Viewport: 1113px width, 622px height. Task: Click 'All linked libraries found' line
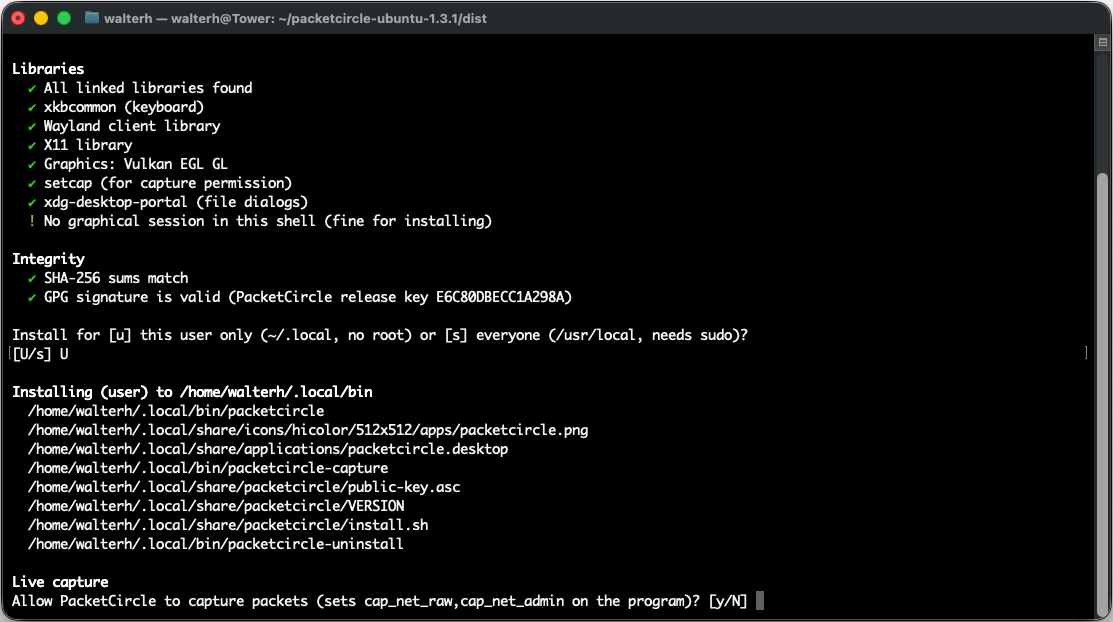pos(148,88)
